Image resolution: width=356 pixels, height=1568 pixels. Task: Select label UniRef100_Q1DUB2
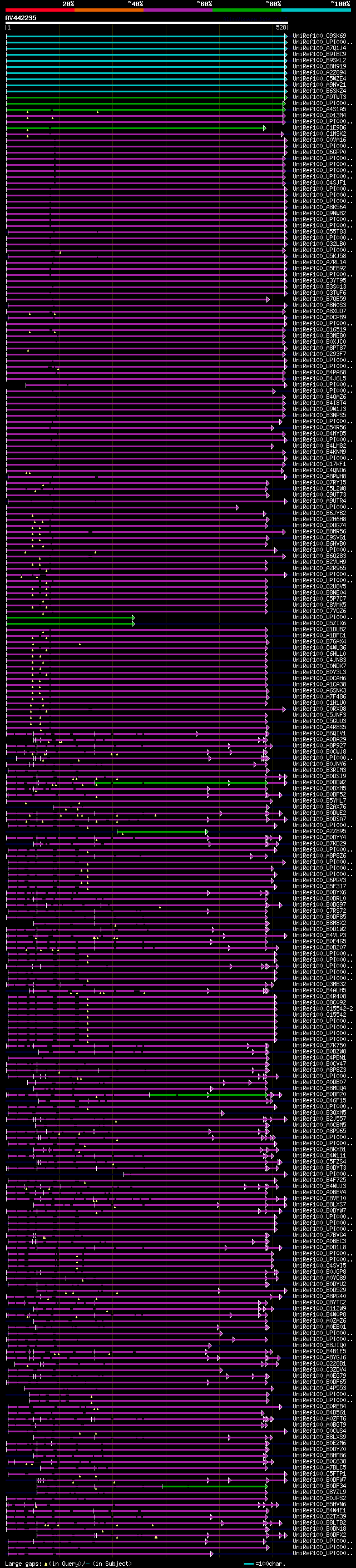pos(319,630)
